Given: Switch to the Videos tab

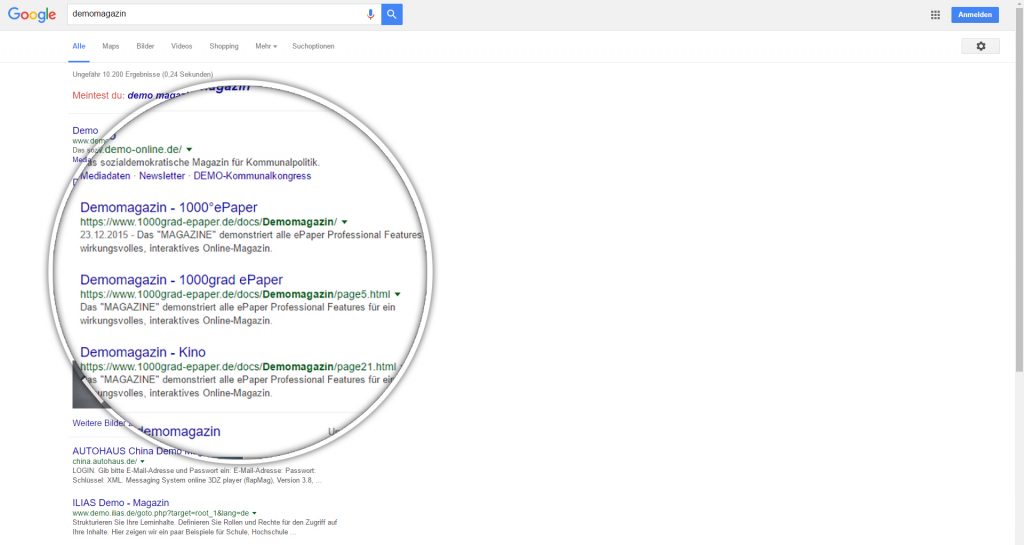Looking at the screenshot, I should click(182, 46).
